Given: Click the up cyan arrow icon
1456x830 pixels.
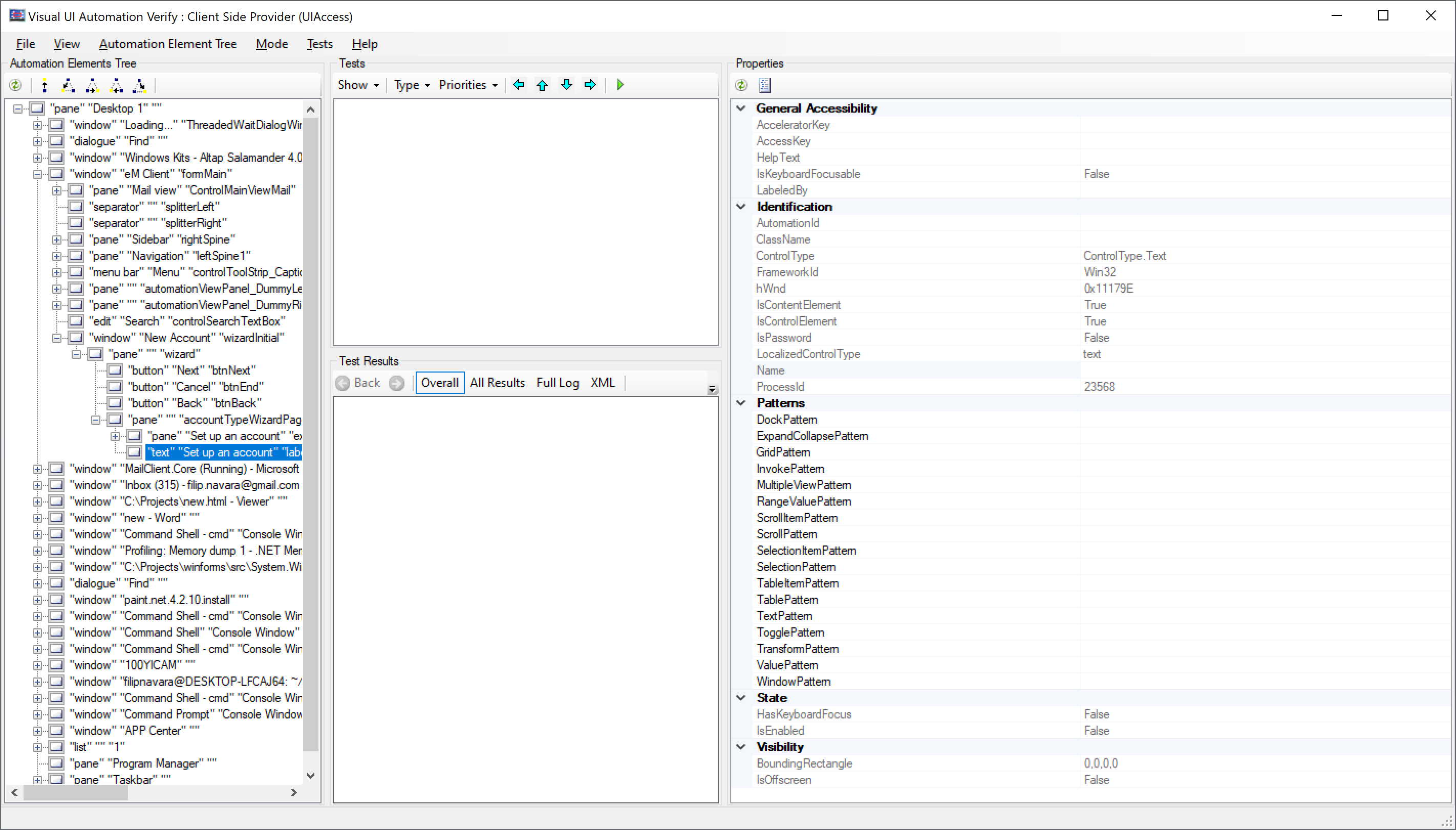Looking at the screenshot, I should (x=542, y=85).
